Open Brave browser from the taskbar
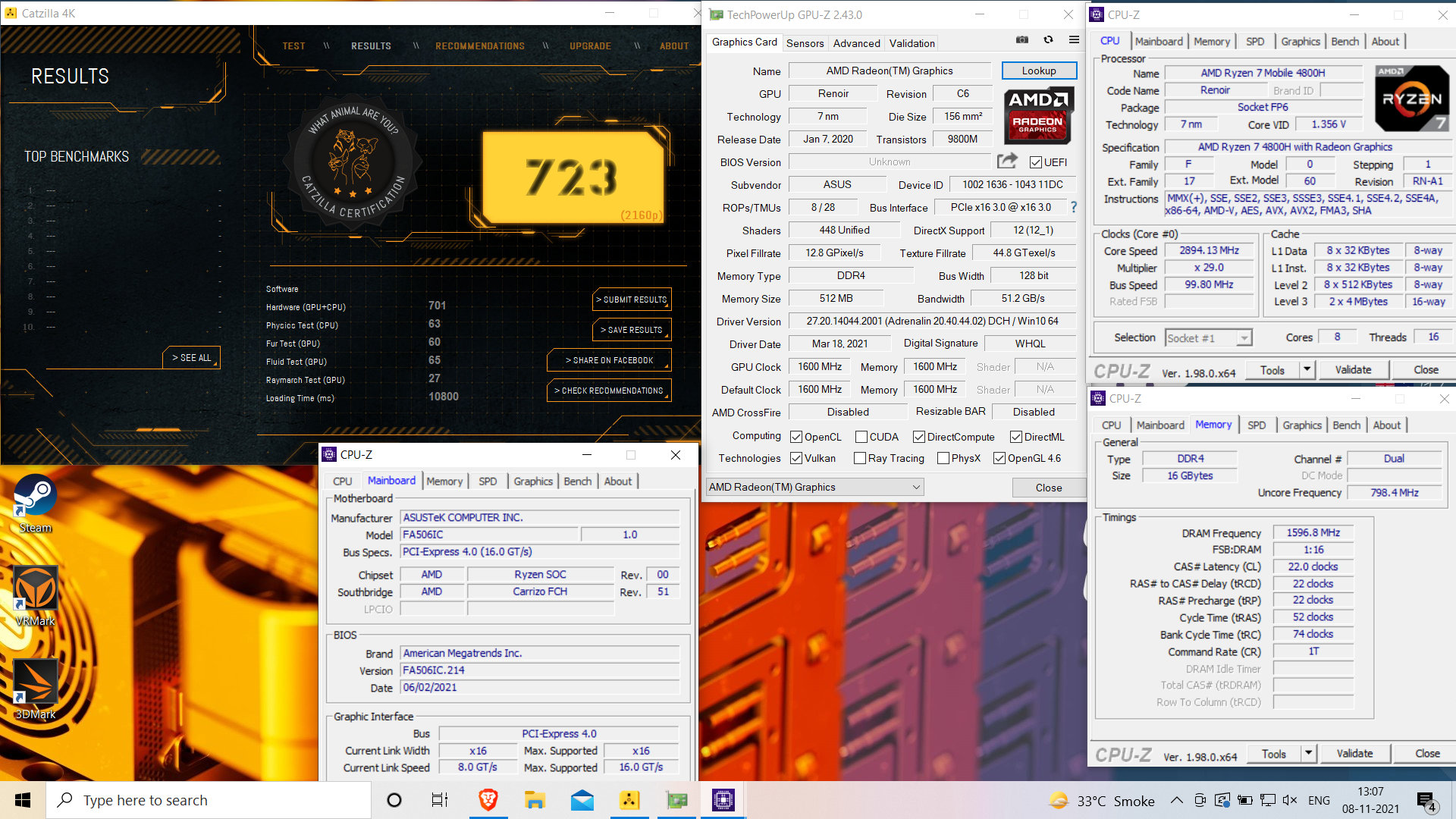 pyautogui.click(x=488, y=800)
